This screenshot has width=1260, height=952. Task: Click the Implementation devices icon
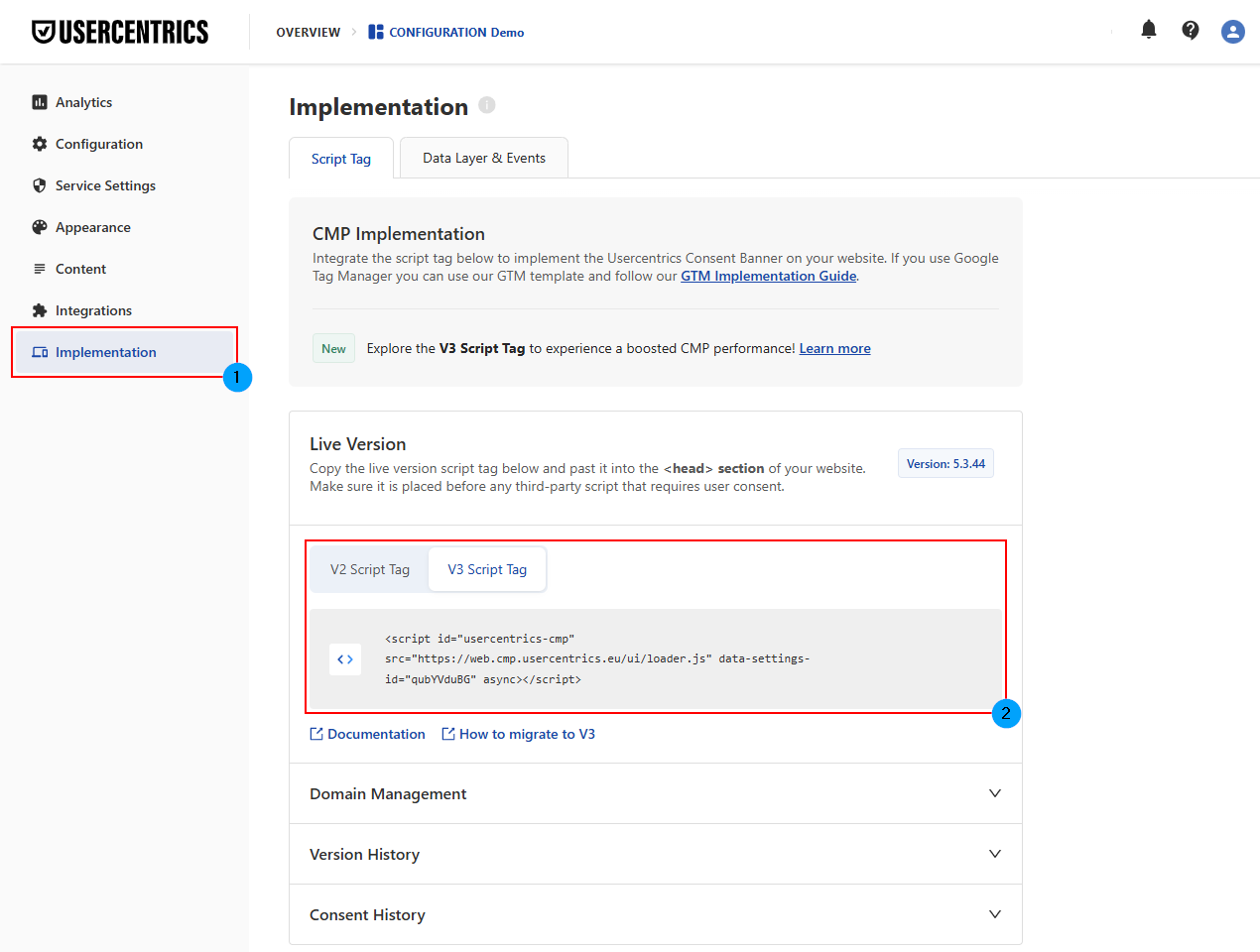[x=40, y=352]
